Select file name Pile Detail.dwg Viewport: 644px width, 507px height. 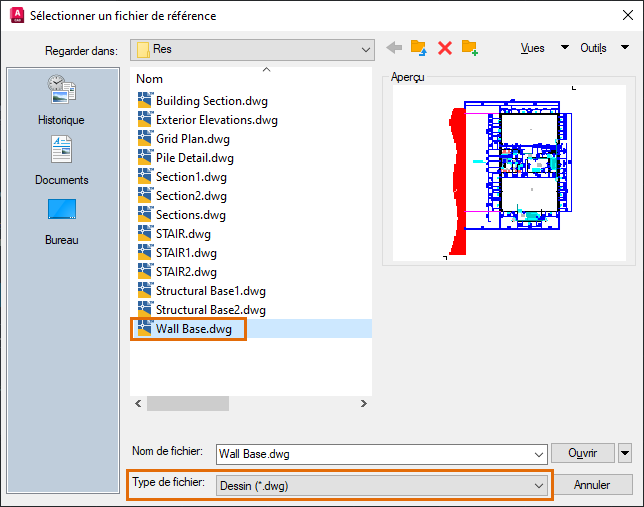(x=195, y=158)
